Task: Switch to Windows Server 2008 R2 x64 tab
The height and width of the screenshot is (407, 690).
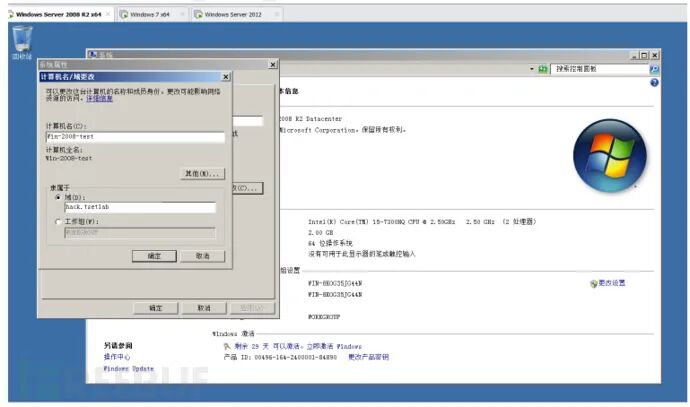Action: [x=58, y=15]
